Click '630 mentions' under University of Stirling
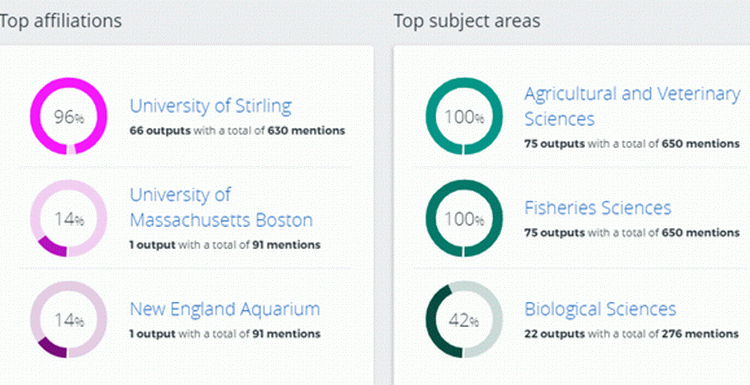 coord(306,131)
